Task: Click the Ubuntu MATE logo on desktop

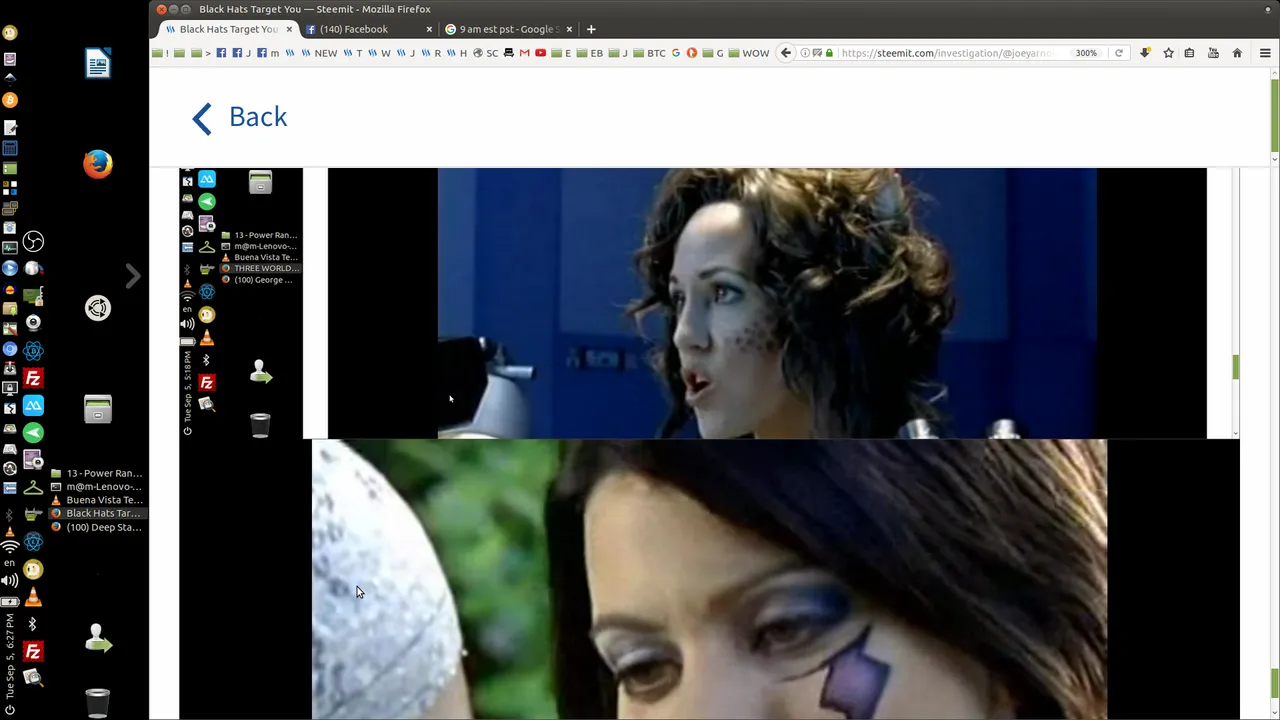Action: click(98, 308)
